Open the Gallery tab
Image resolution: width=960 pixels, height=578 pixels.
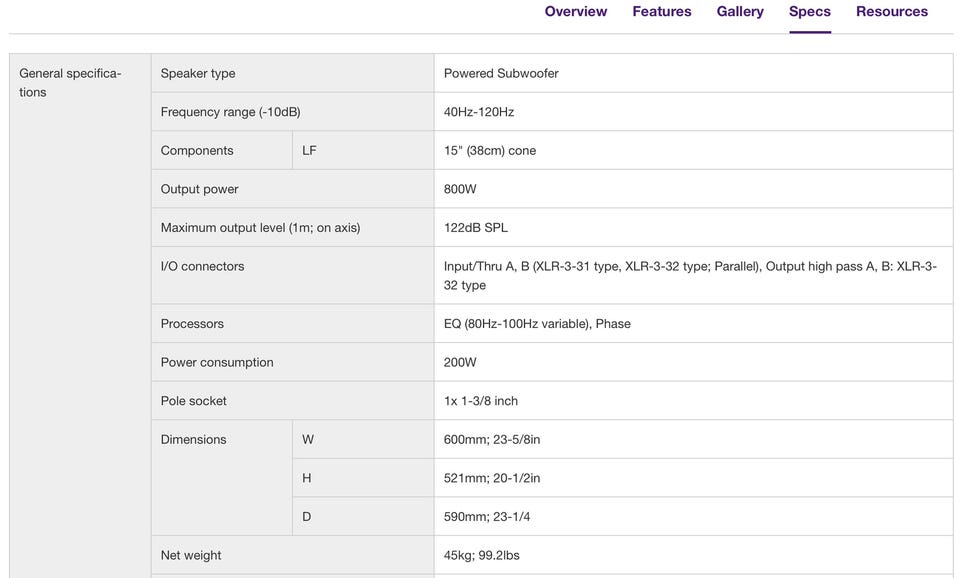[x=740, y=12]
